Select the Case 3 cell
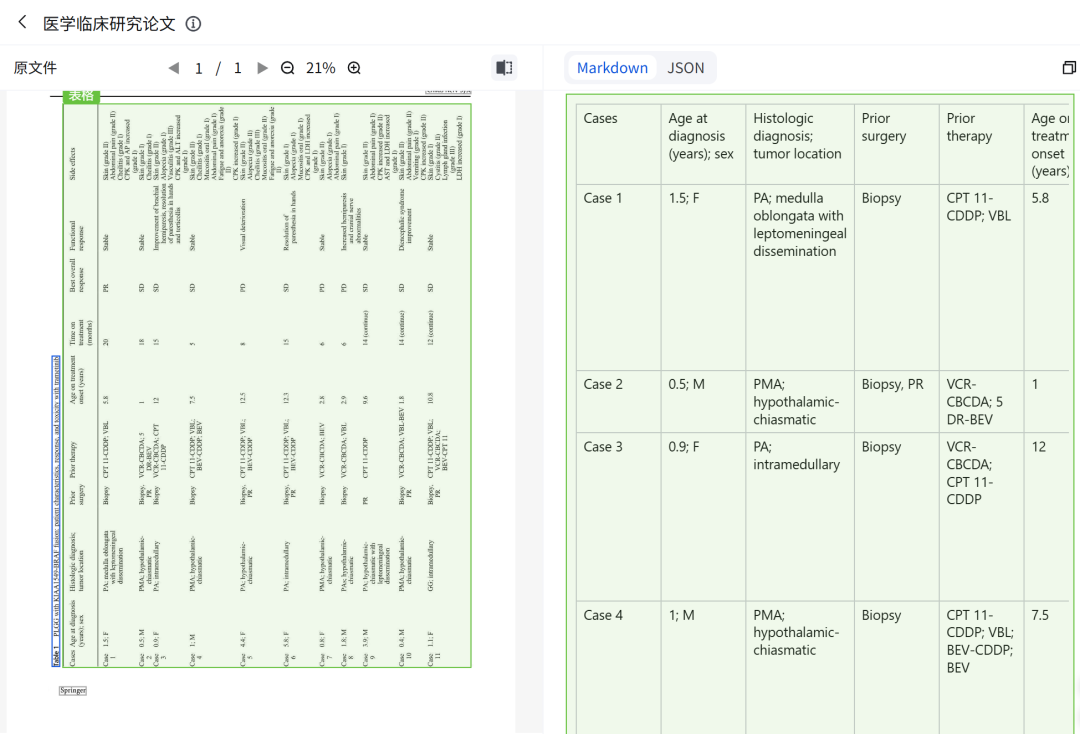Viewport: 1080px width, 734px height. [619, 517]
